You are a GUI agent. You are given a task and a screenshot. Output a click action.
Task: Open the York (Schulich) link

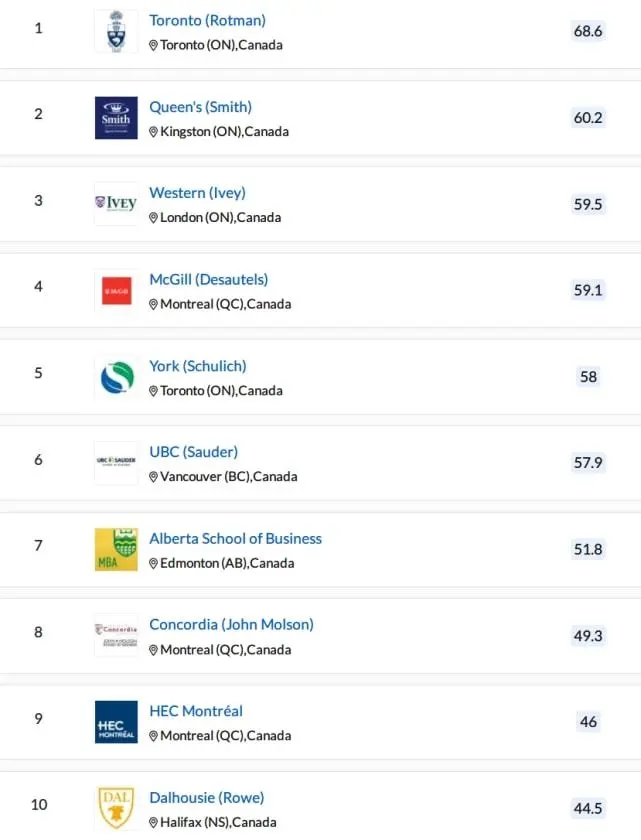coord(197,366)
